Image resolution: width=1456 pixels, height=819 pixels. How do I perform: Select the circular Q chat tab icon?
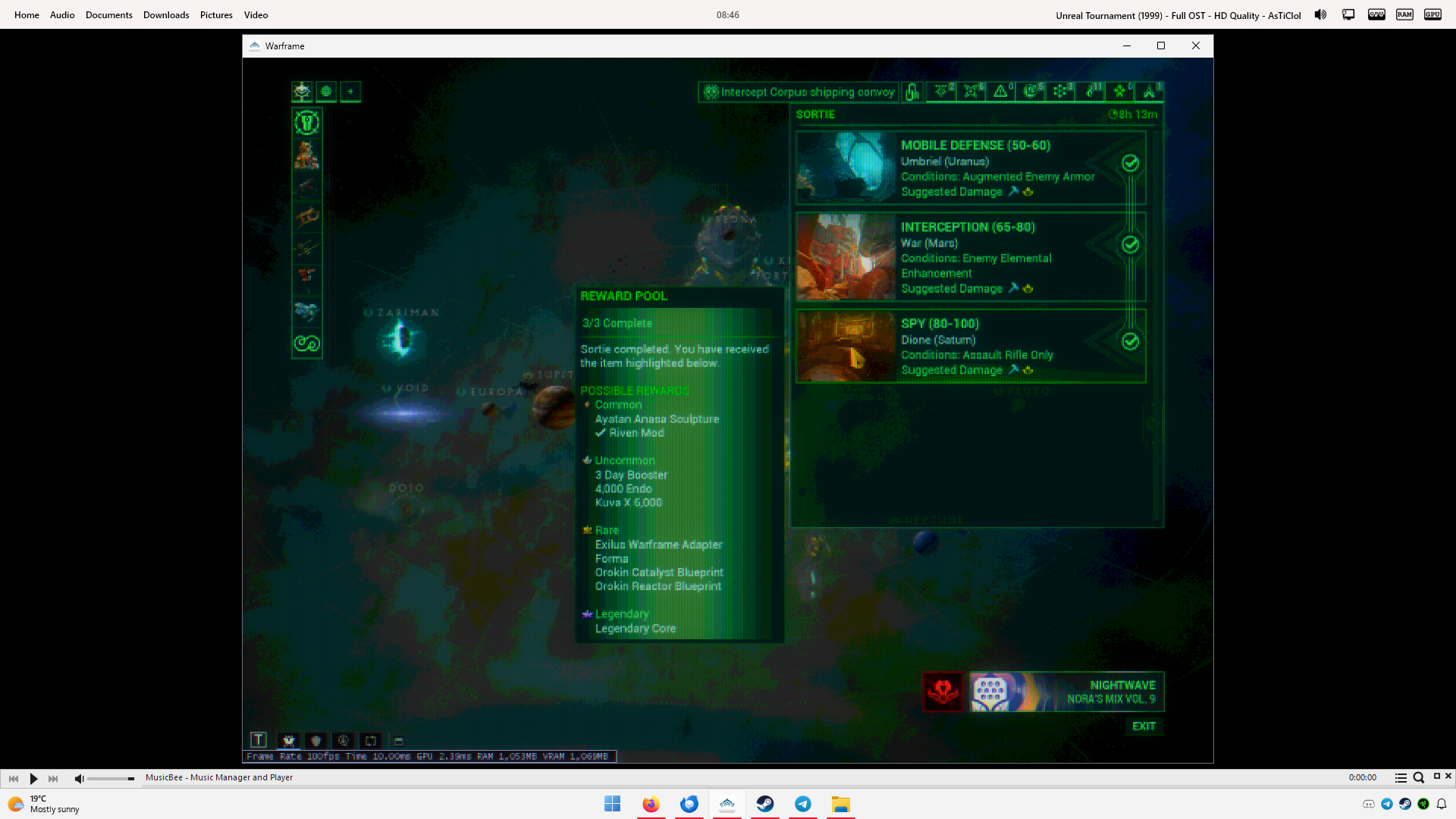coord(344,740)
